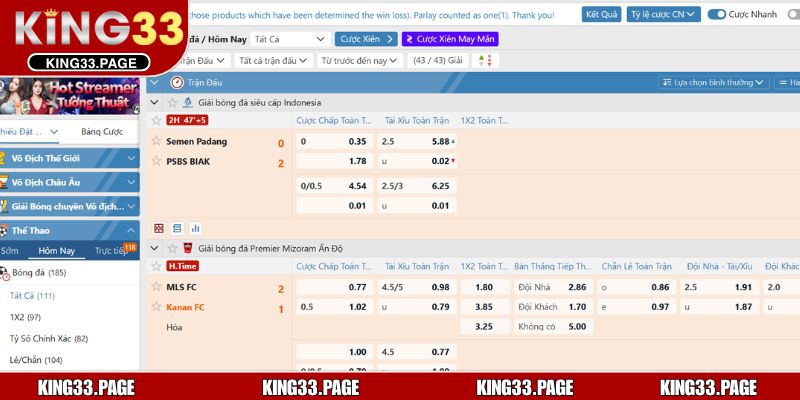The height and width of the screenshot is (400, 800).
Task: Collapse the Giải bóng đá siêu cấp Indonesia section
Action: point(155,103)
